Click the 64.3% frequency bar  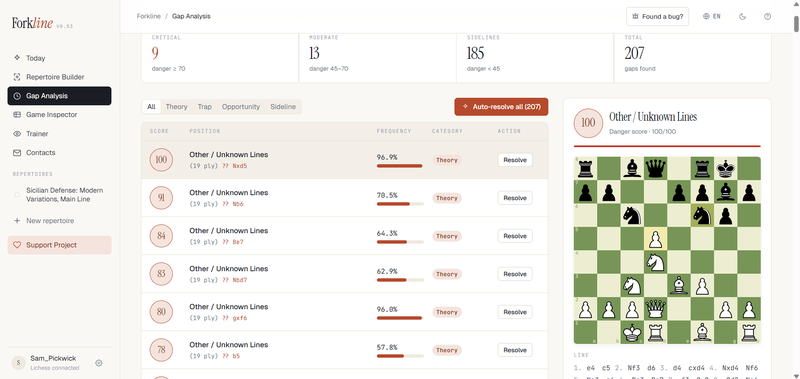pos(399,242)
